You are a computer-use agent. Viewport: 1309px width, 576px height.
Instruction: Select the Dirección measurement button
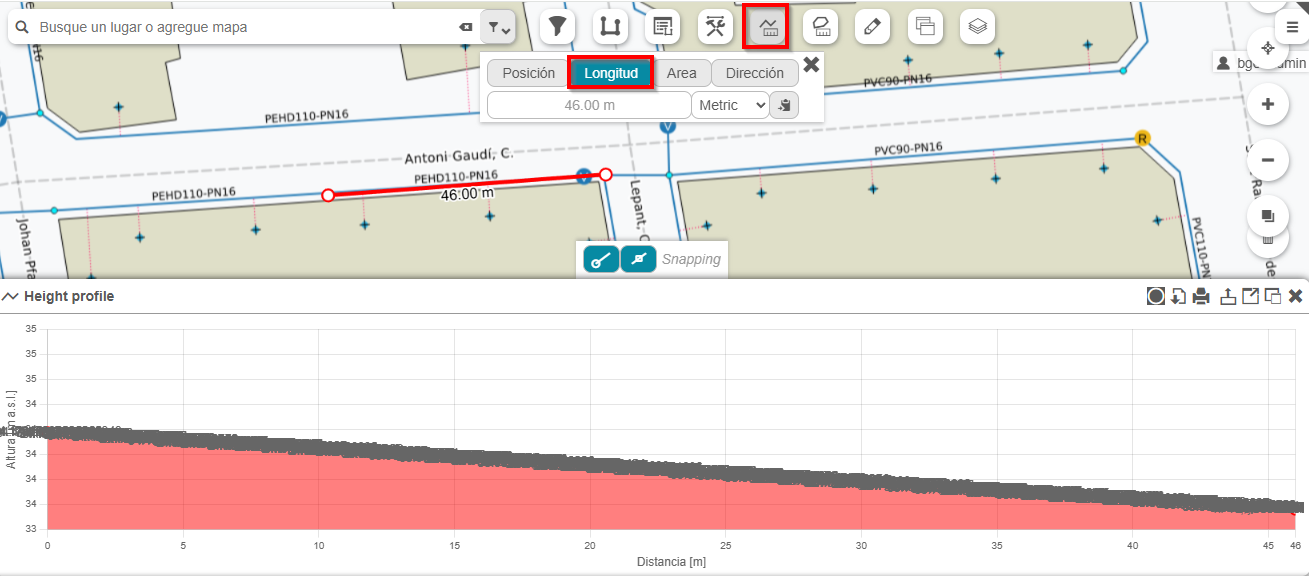(755, 73)
